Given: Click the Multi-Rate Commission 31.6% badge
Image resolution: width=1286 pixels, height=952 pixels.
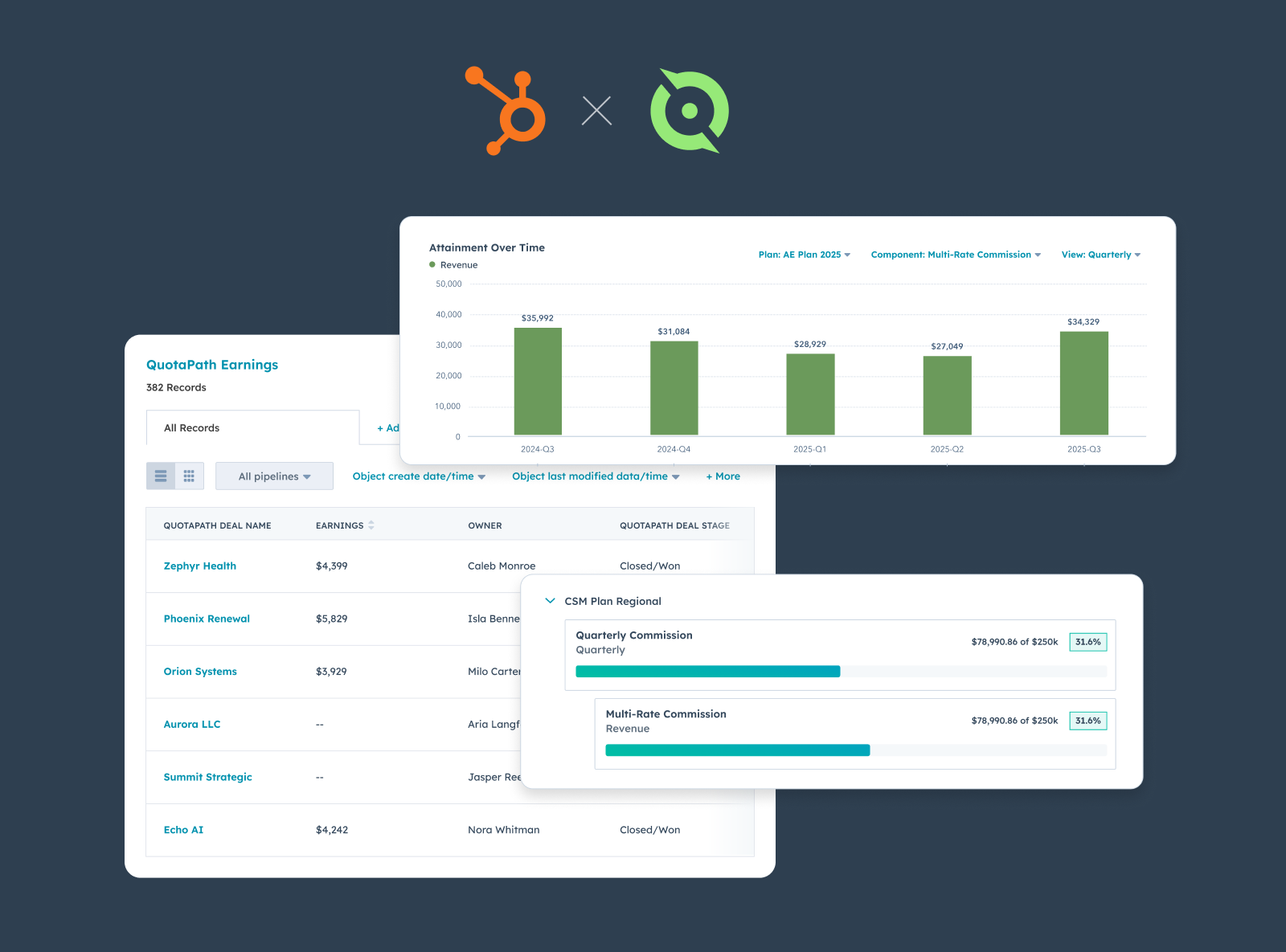Looking at the screenshot, I should pyautogui.click(x=1087, y=721).
